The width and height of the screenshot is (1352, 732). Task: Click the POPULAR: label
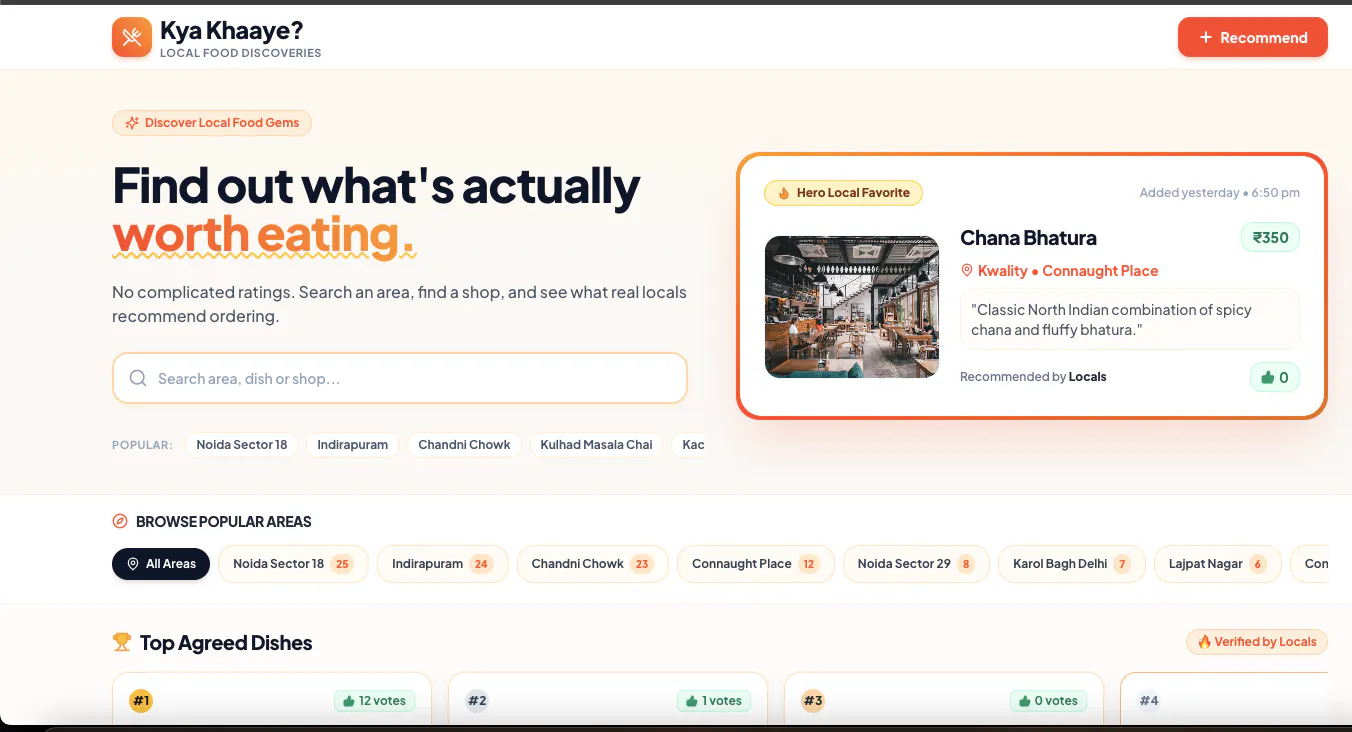click(x=142, y=445)
